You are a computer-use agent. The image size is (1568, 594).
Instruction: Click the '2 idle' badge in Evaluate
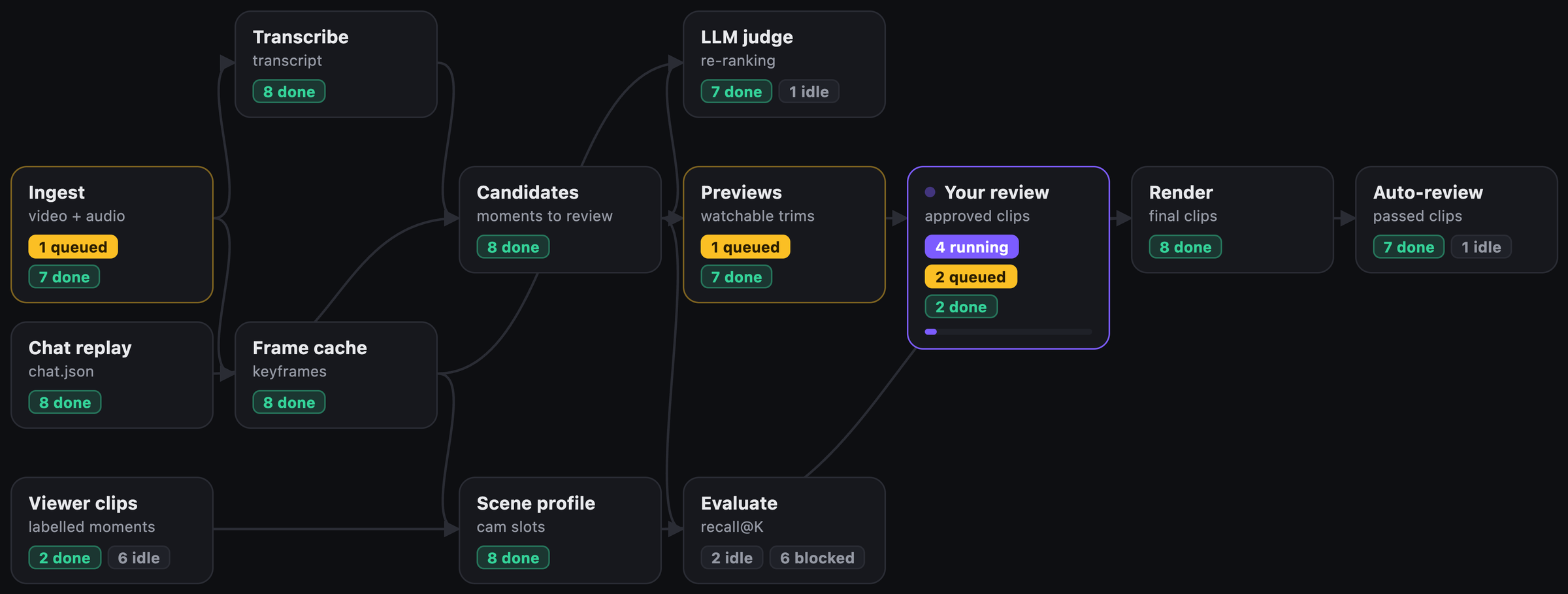[x=732, y=558]
